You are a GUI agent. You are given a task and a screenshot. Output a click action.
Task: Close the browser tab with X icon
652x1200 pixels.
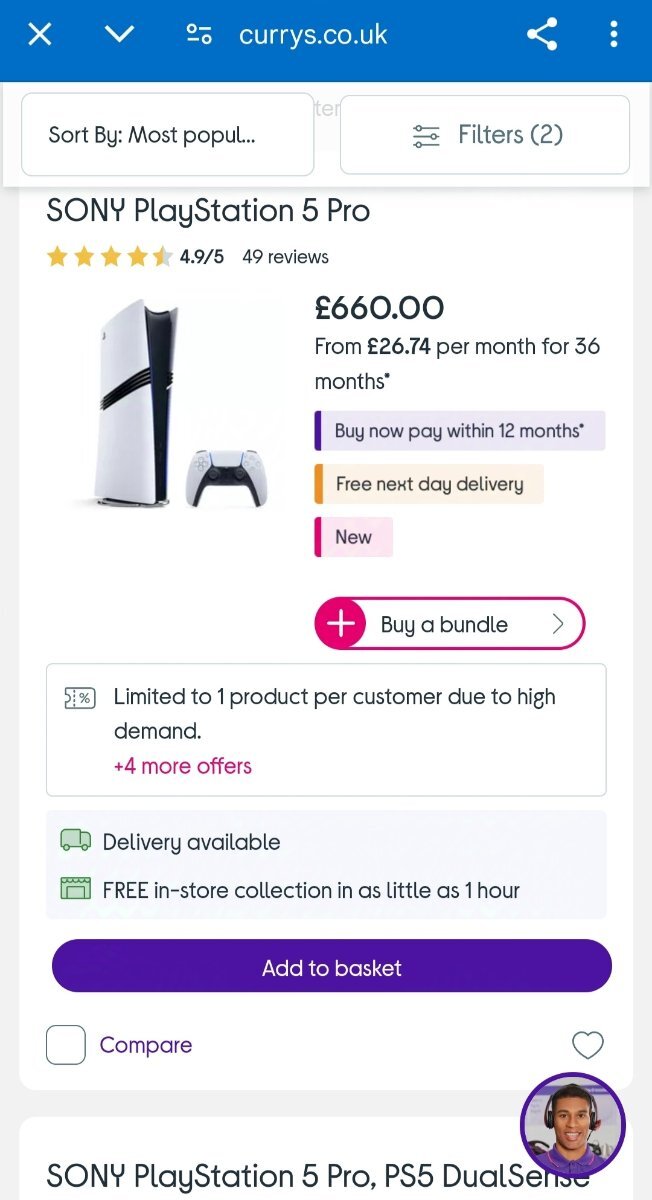pos(39,35)
